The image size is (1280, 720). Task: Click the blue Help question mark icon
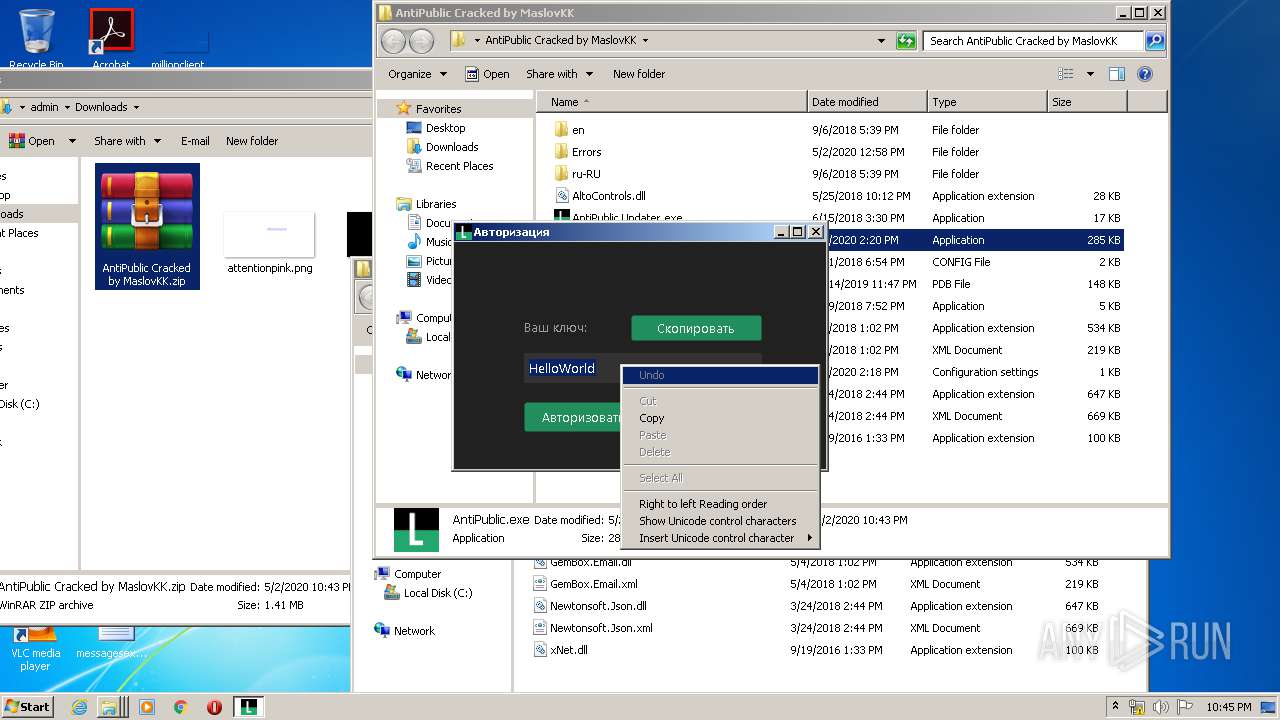pos(1145,74)
